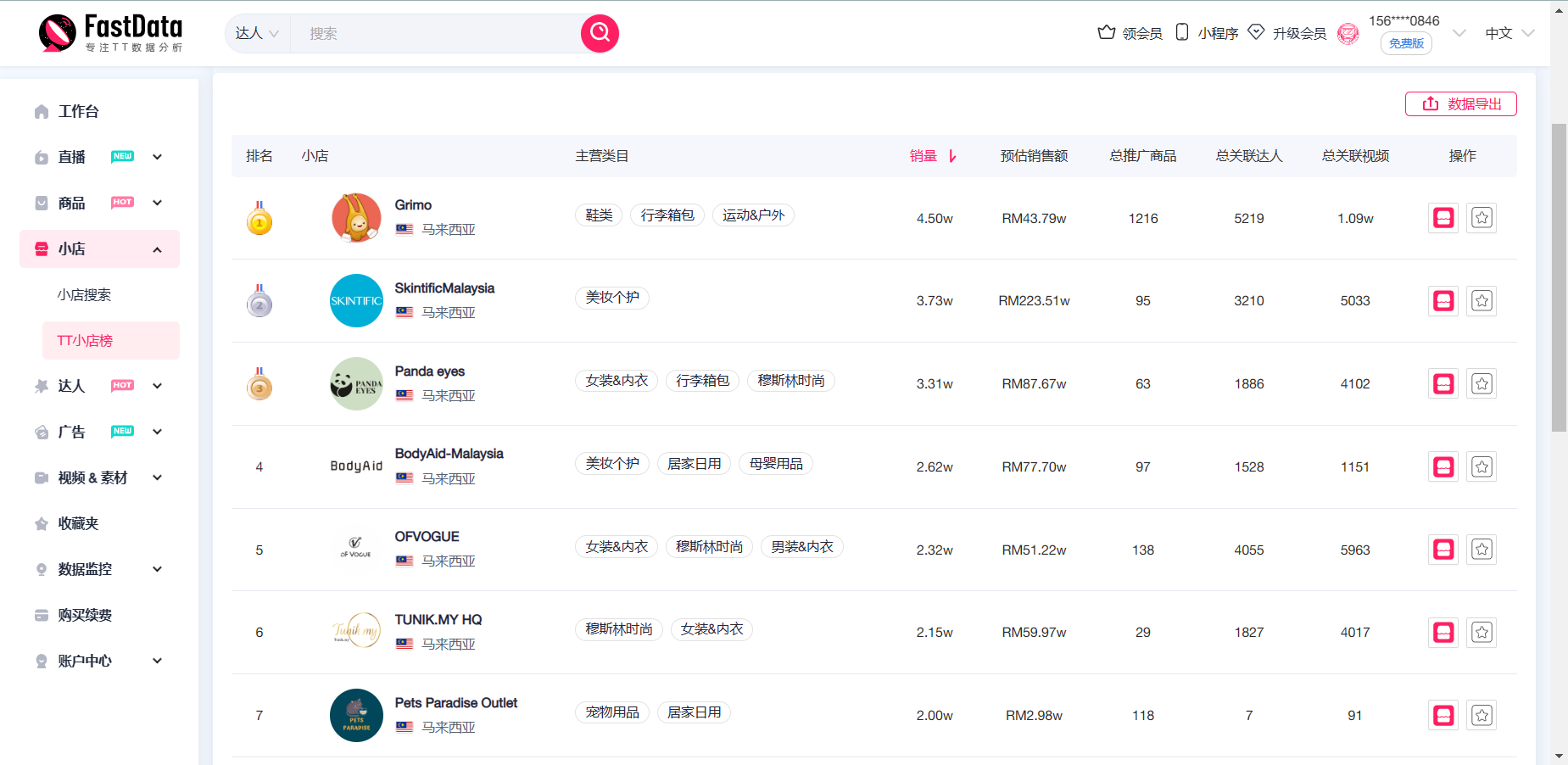This screenshot has height=765, width=1568.
Task: Open the Pets Paradise shop logo
Action: coord(356,716)
